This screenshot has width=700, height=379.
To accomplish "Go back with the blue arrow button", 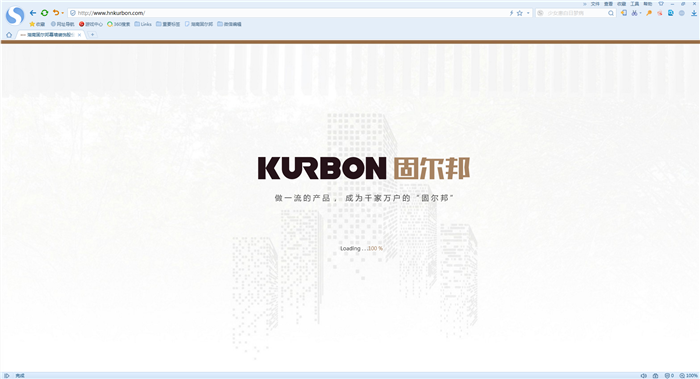I will [x=33, y=13].
